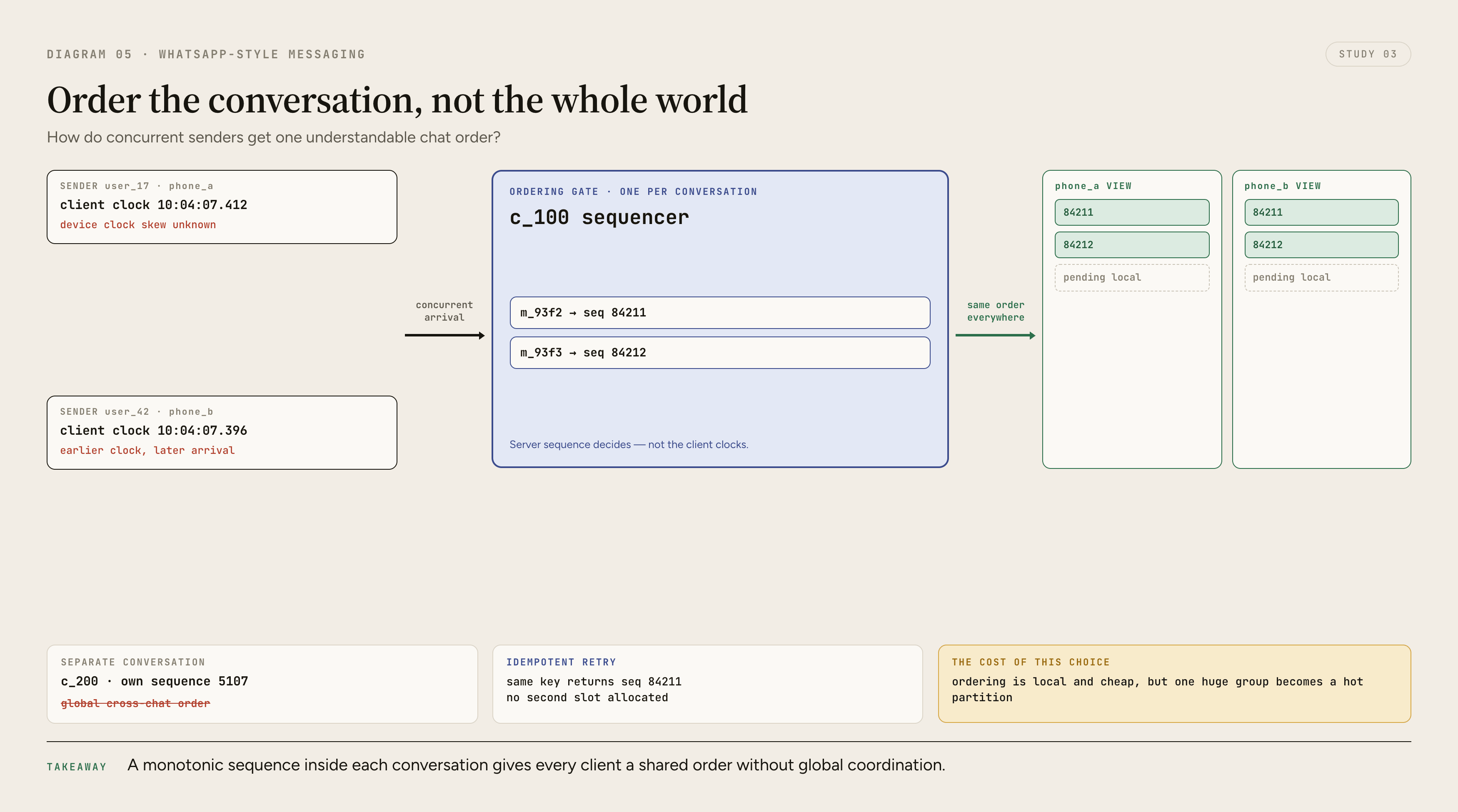Viewport: 1458px width, 812px height.
Task: Click the main title 'Order the conversation'
Action: [x=397, y=100]
